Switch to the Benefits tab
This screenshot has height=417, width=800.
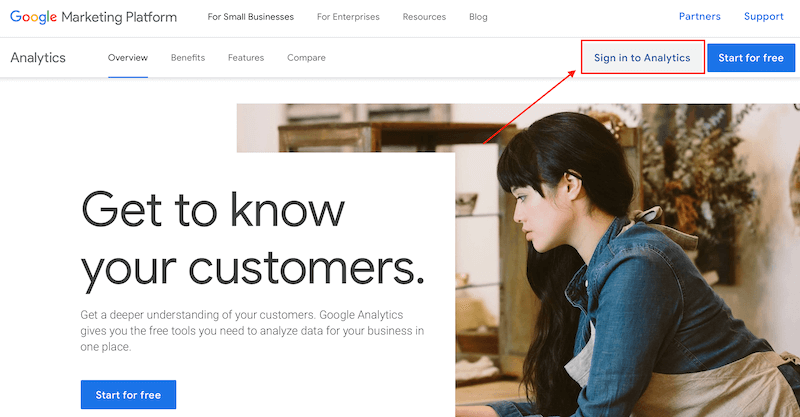188,58
